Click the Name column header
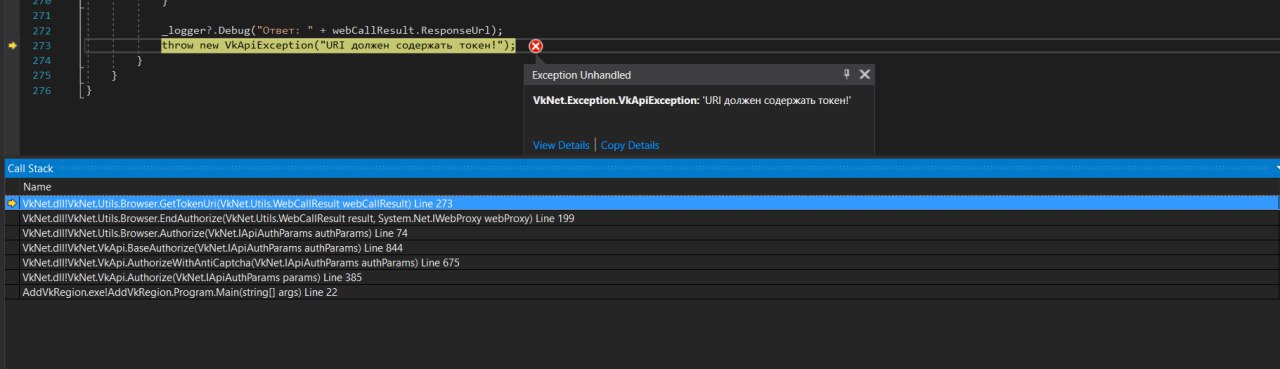Viewport: 1280px width, 369px height. 37,187
